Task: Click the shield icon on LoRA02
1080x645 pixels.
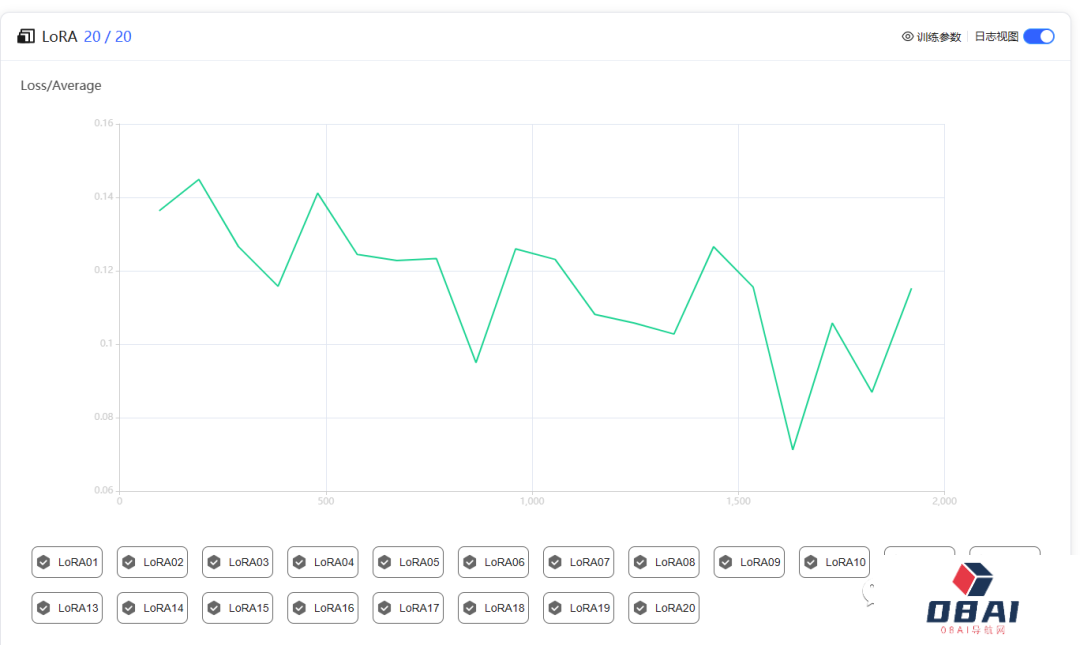Action: coord(129,562)
